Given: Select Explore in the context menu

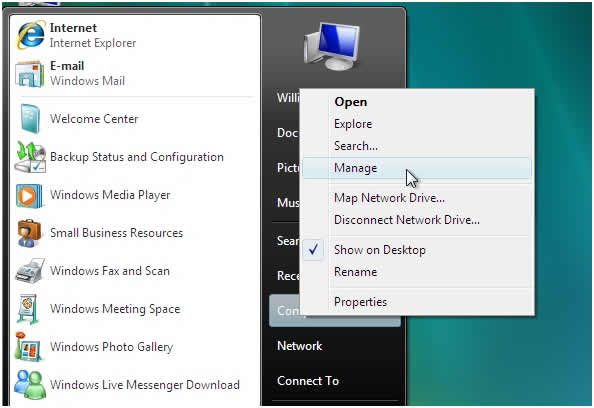Looking at the screenshot, I should 353,124.
